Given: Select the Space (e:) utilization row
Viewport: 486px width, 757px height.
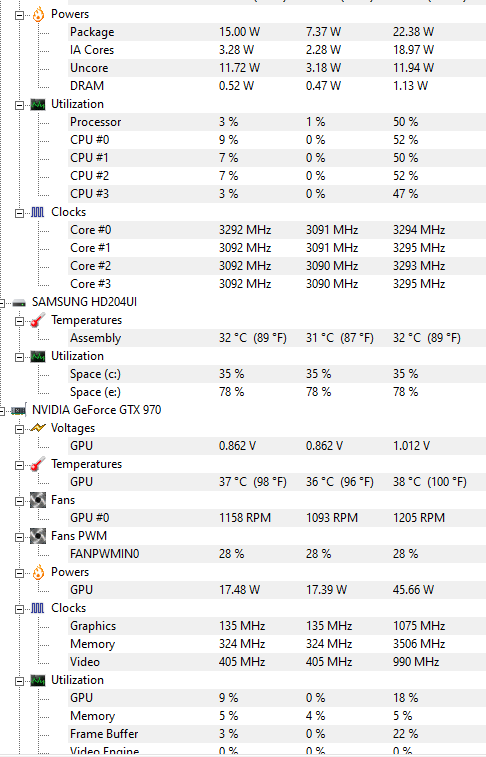Looking at the screenshot, I should 277,392.
